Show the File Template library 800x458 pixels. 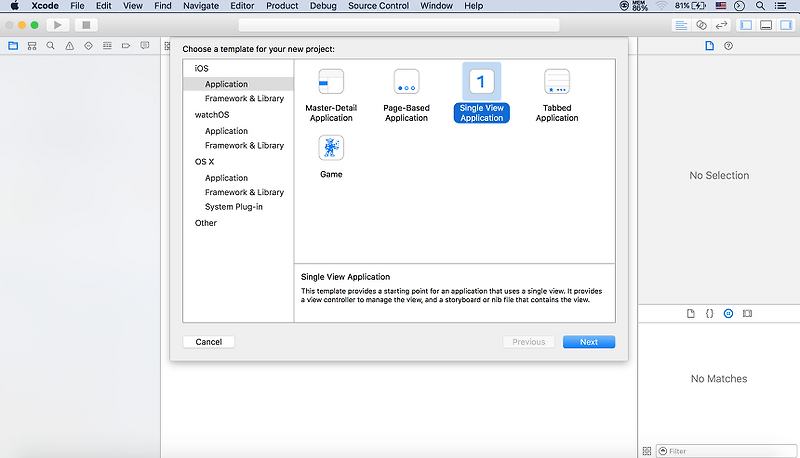tap(691, 314)
